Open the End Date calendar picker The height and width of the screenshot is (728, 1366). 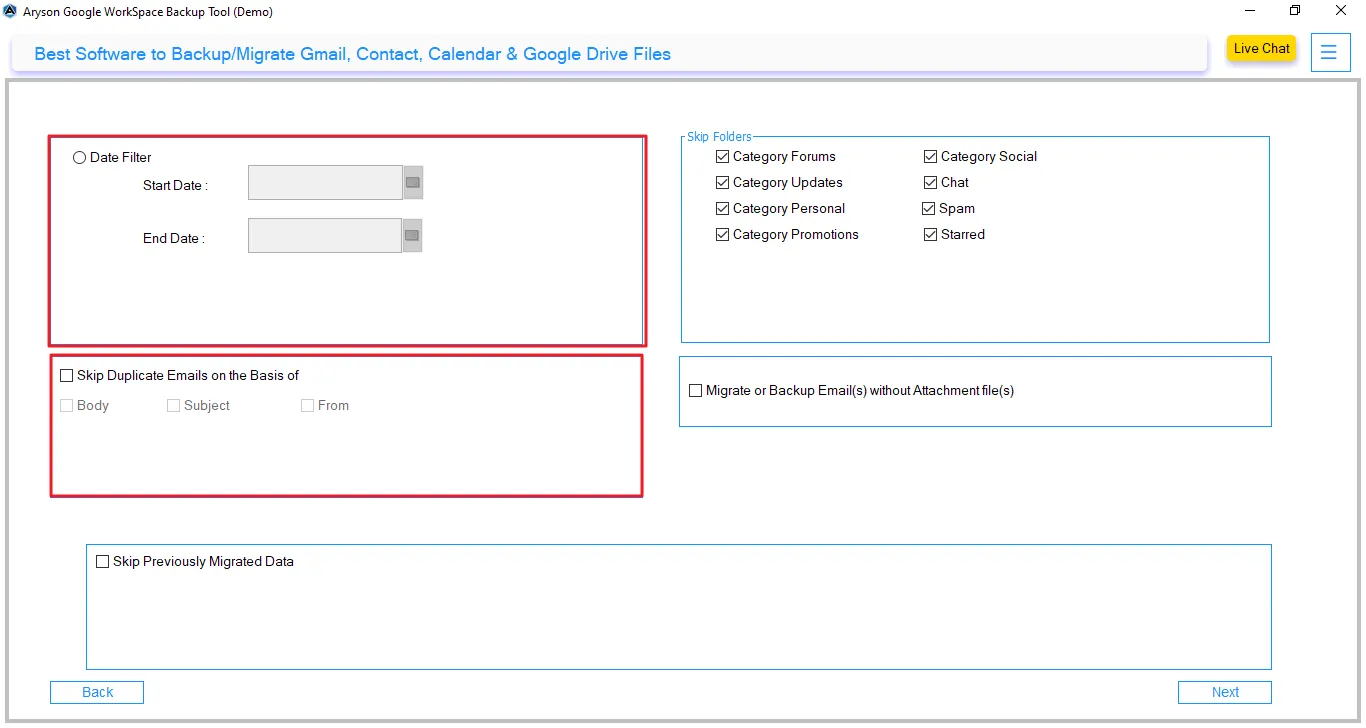pos(412,235)
